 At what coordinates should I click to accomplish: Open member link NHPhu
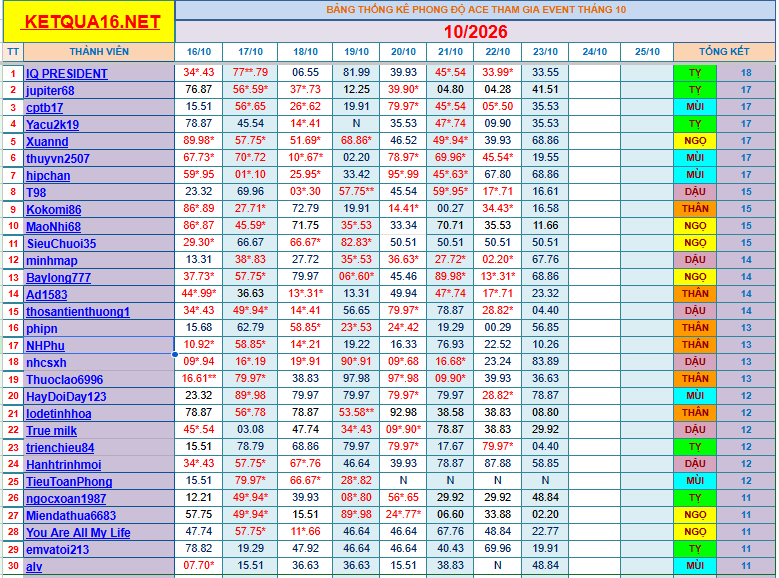tap(45, 345)
